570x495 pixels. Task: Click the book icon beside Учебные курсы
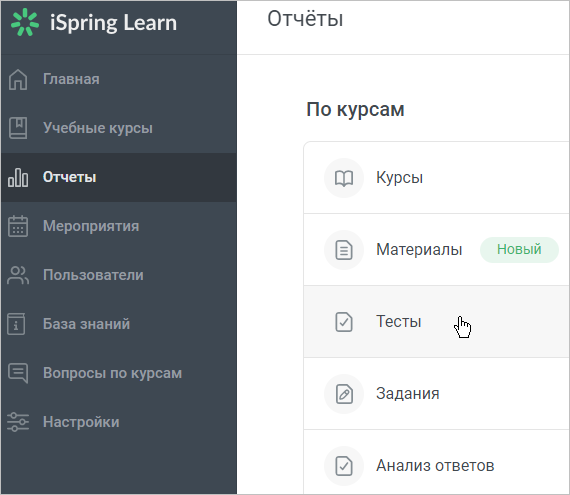(x=18, y=128)
